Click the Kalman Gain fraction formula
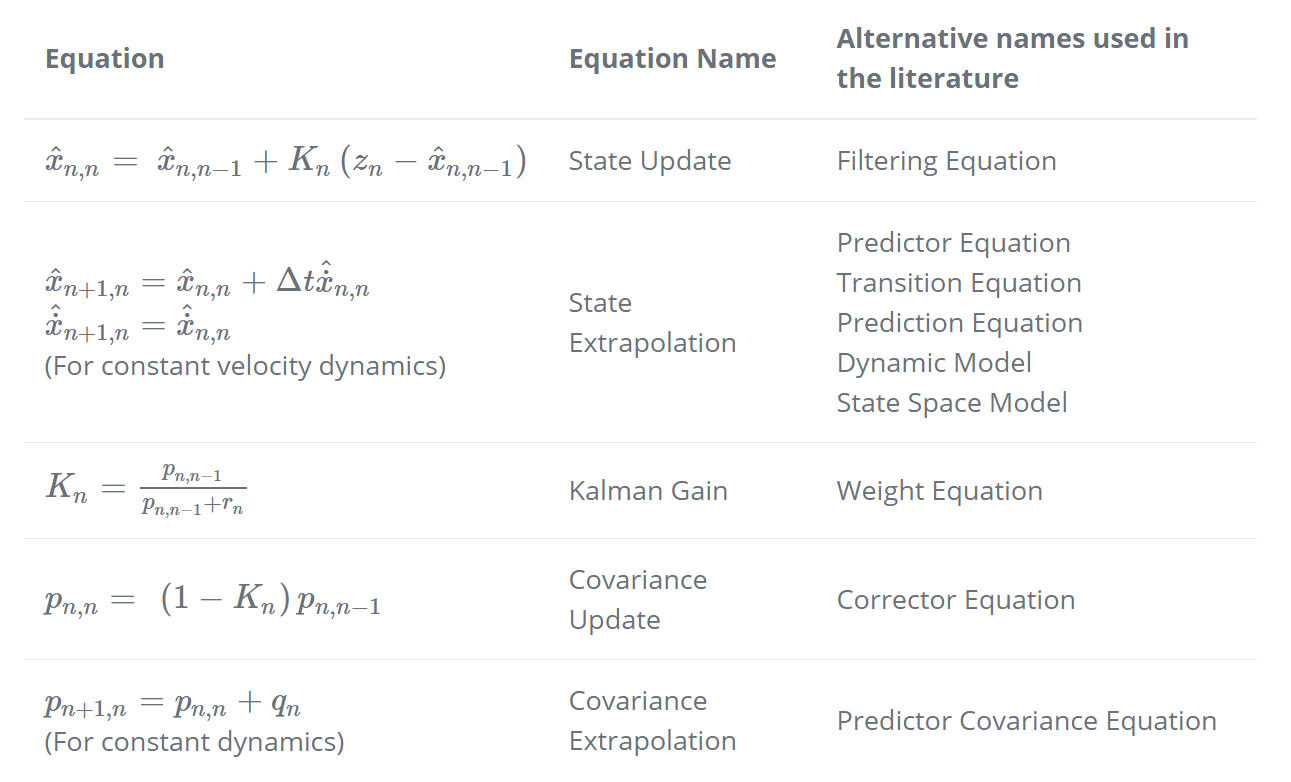This screenshot has width=1291, height=782. point(146,490)
